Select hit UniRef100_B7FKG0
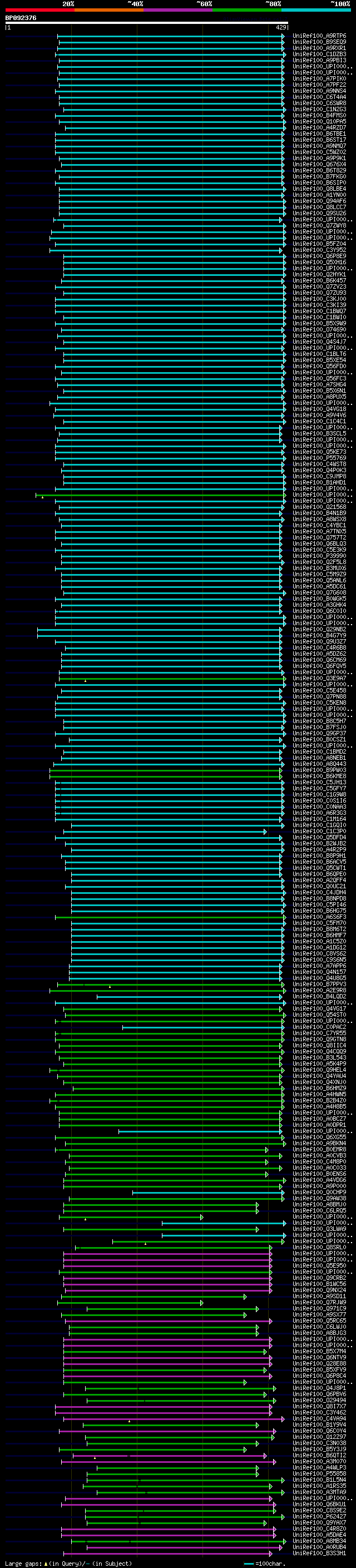Screen dimensions: 356x1568 319,176
